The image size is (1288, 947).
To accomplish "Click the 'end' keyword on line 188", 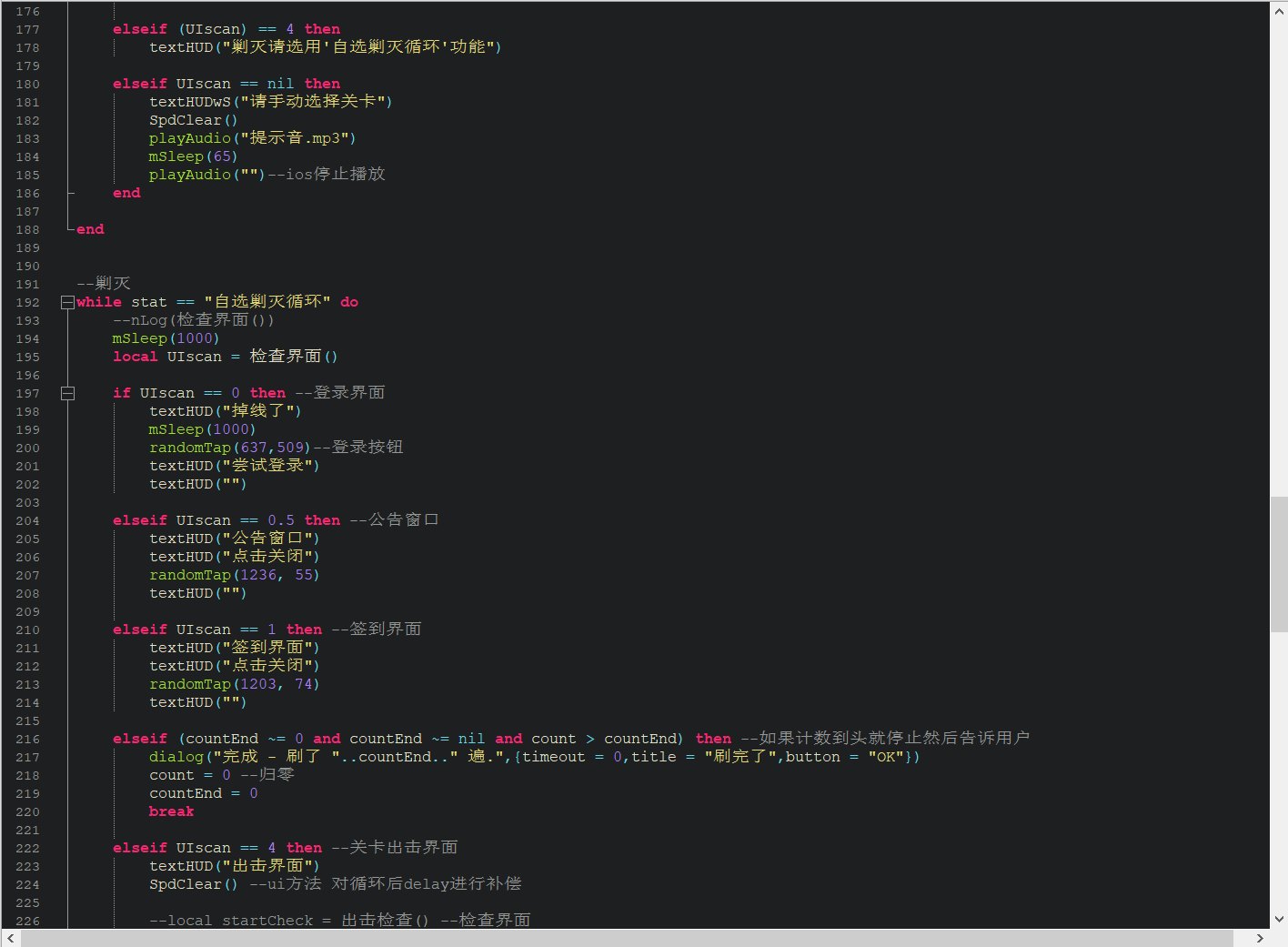I will (90, 229).
